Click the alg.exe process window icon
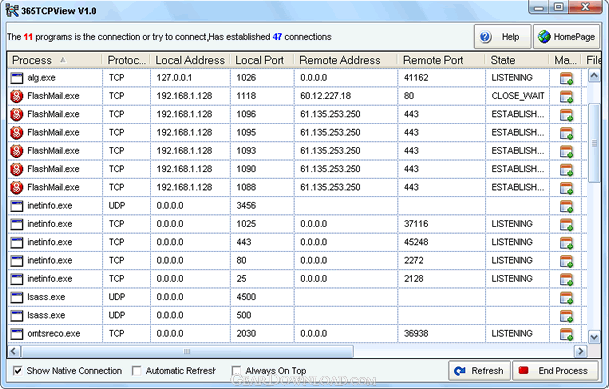The height and width of the screenshot is (389, 609). pos(17,78)
